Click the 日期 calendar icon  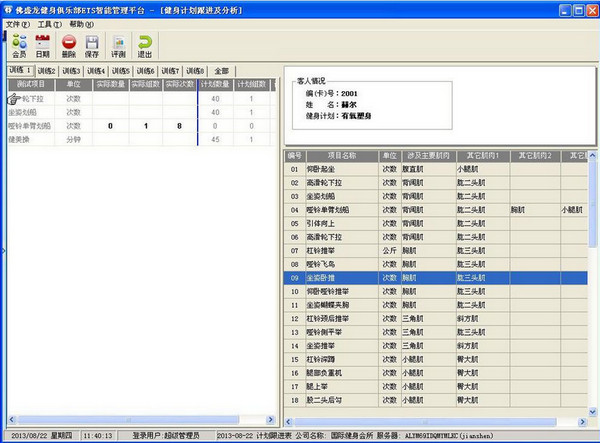(x=42, y=42)
